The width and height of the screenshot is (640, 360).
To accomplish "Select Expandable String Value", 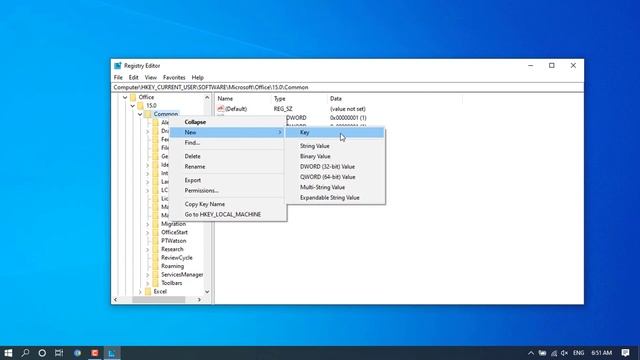I will [335, 198].
